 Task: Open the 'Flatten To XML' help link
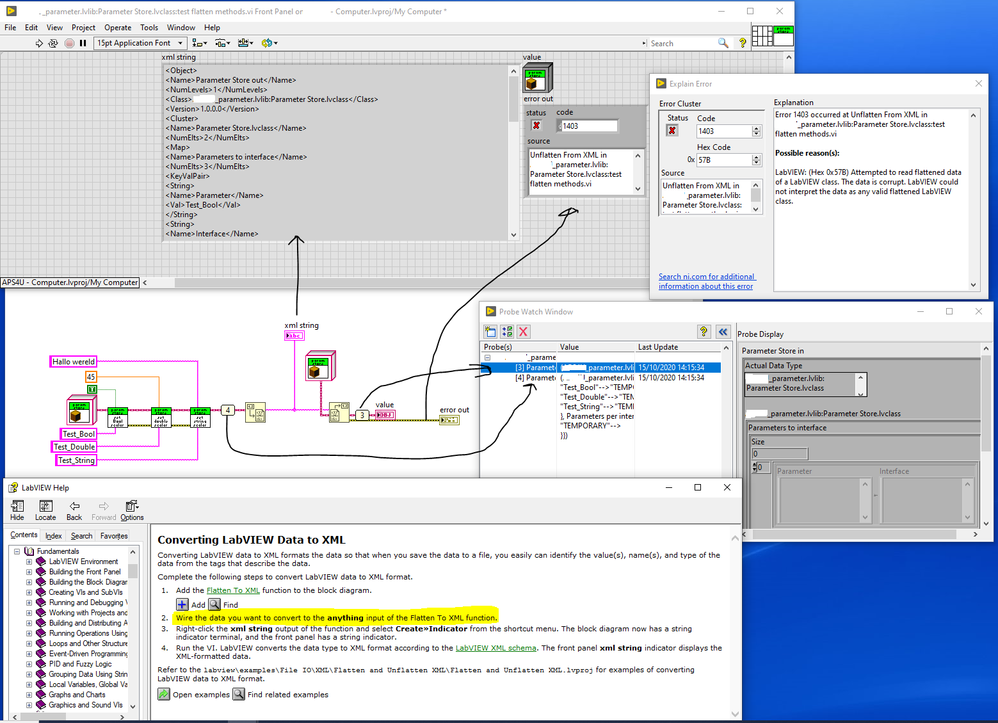pos(232,590)
